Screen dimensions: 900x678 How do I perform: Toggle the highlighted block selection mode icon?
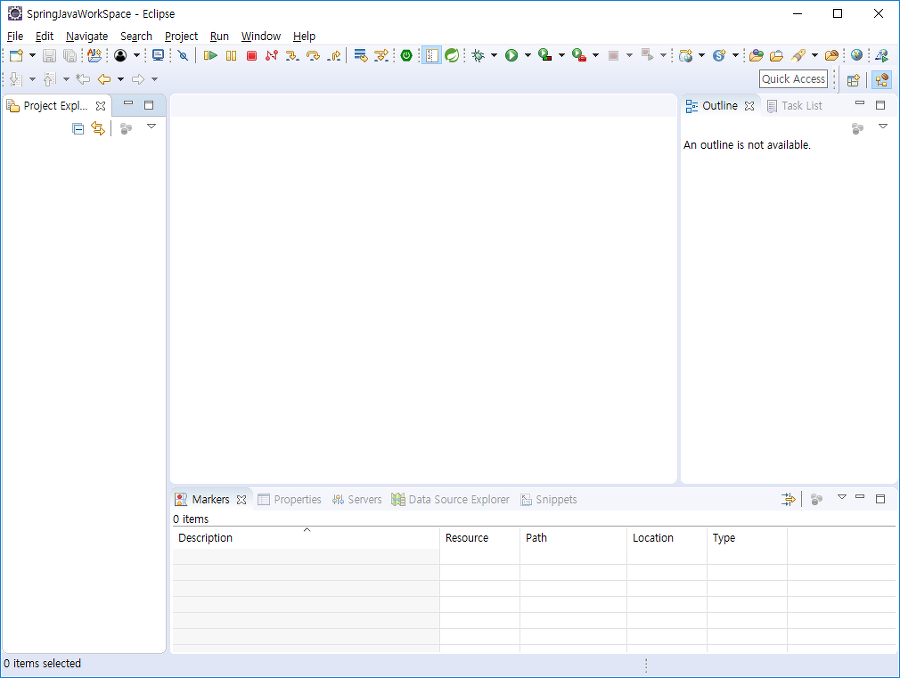[x=432, y=56]
